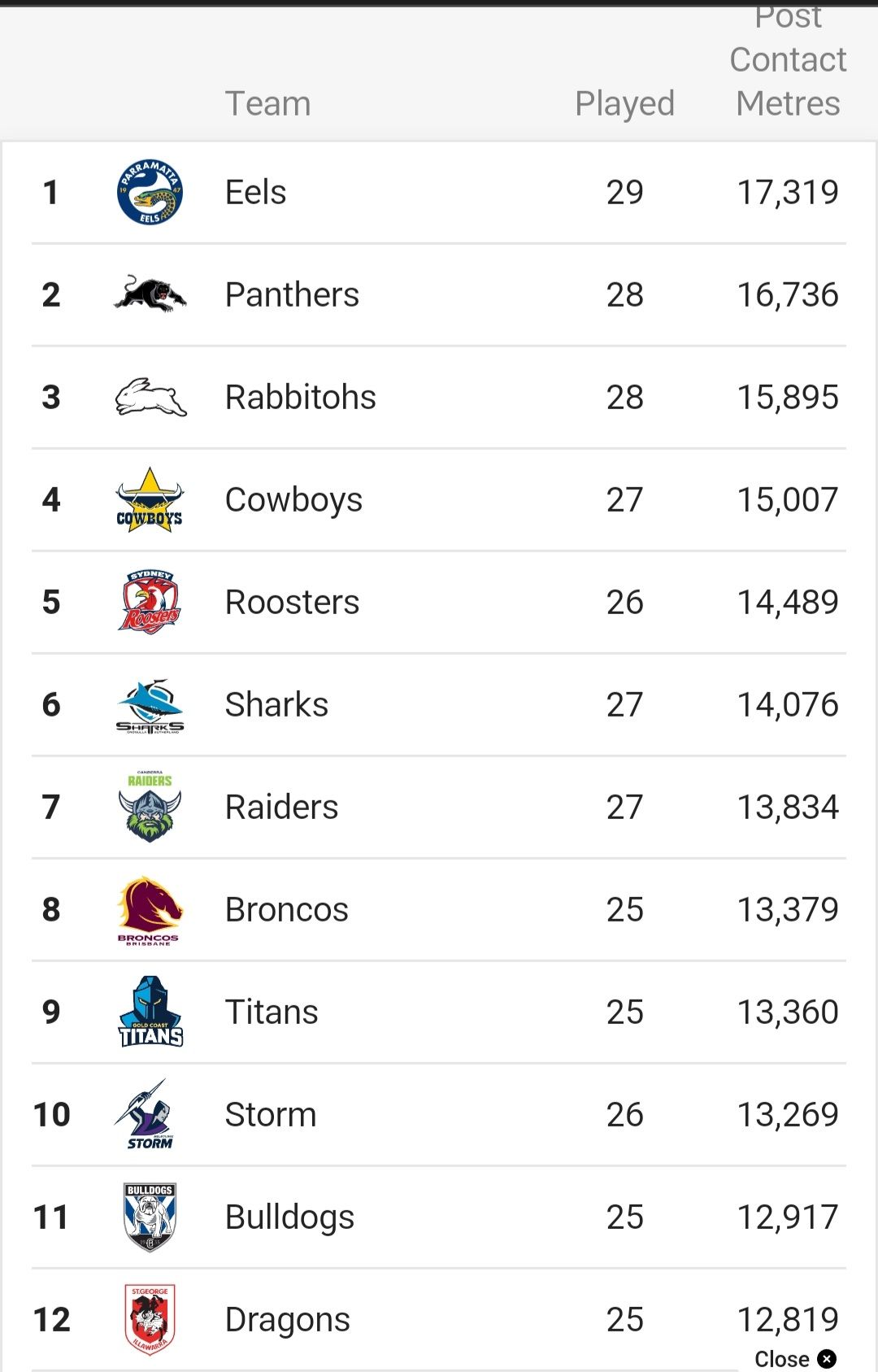878x1372 pixels.
Task: Close the stats table overlay
Action: 795,1358
